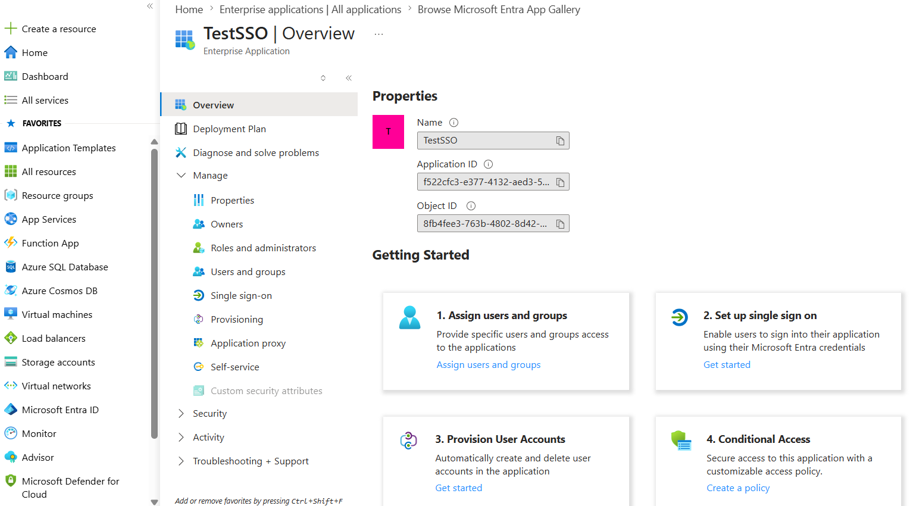Viewport: 910px width, 507px height.
Task: Click Get started under Set up single sign on
Action: tap(727, 364)
